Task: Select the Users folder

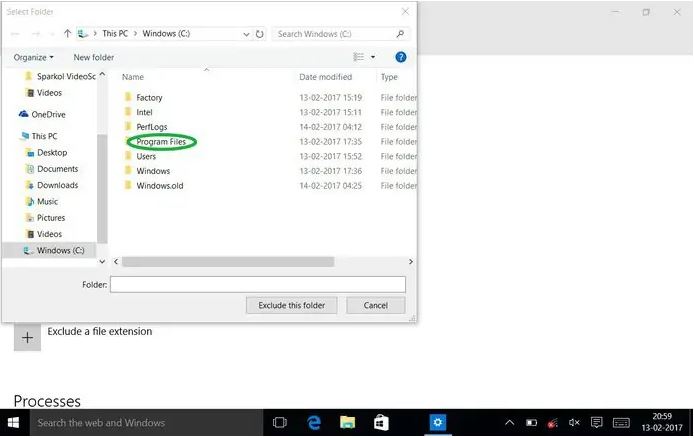Action: click(146, 156)
